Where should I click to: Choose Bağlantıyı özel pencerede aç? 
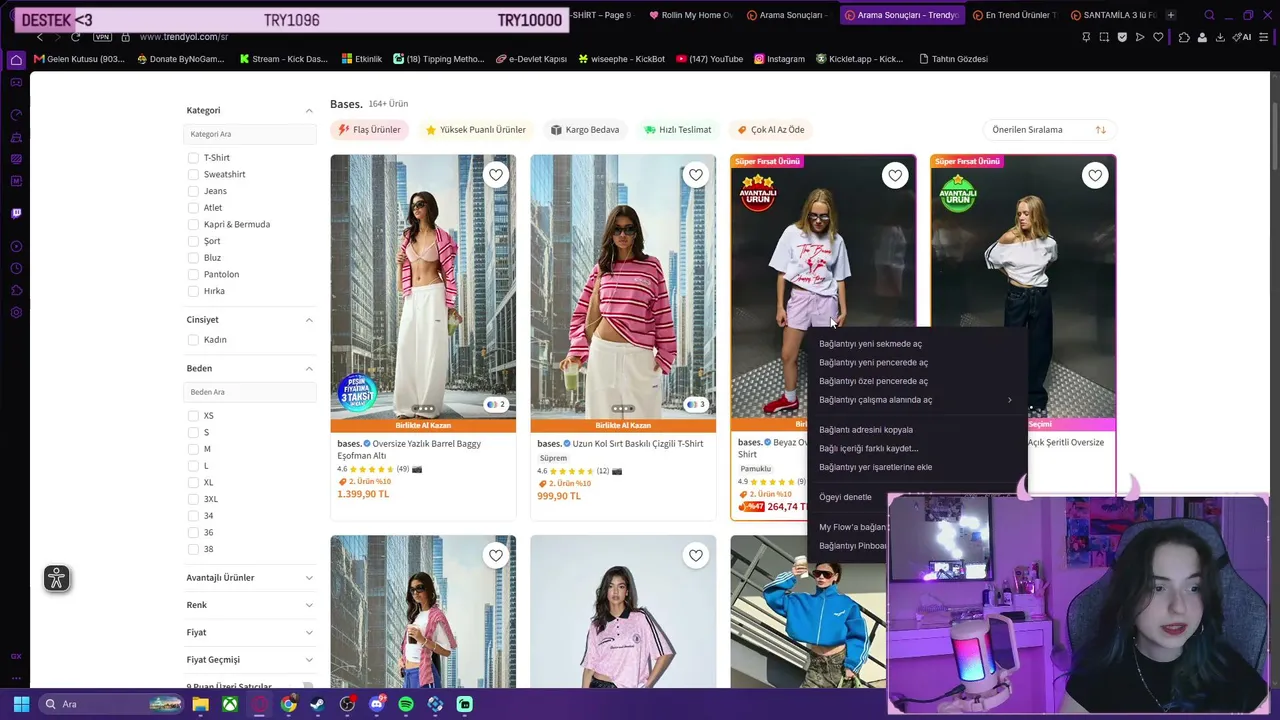[x=916, y=381]
